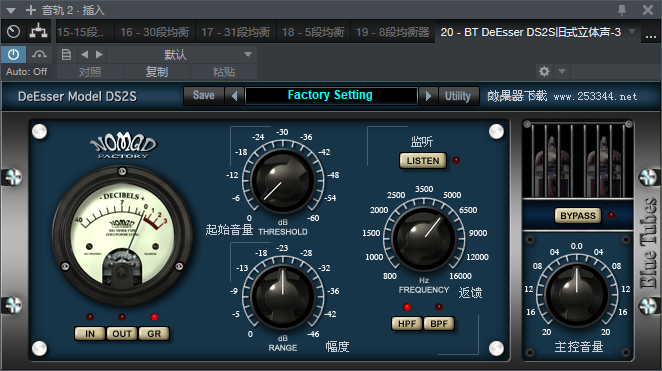Open the gear settings icon

(x=544, y=71)
